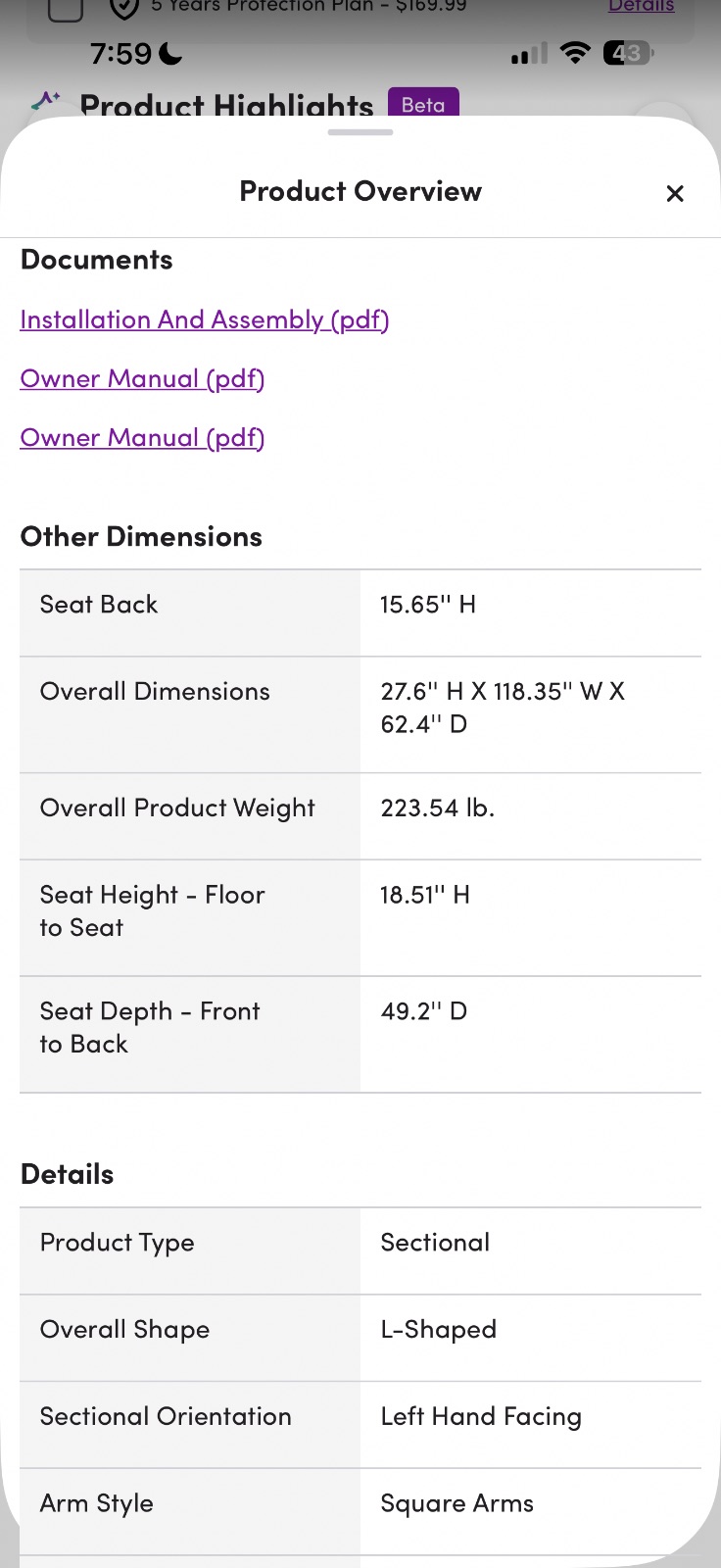Select the Overall Product Weight row

pos(360,816)
